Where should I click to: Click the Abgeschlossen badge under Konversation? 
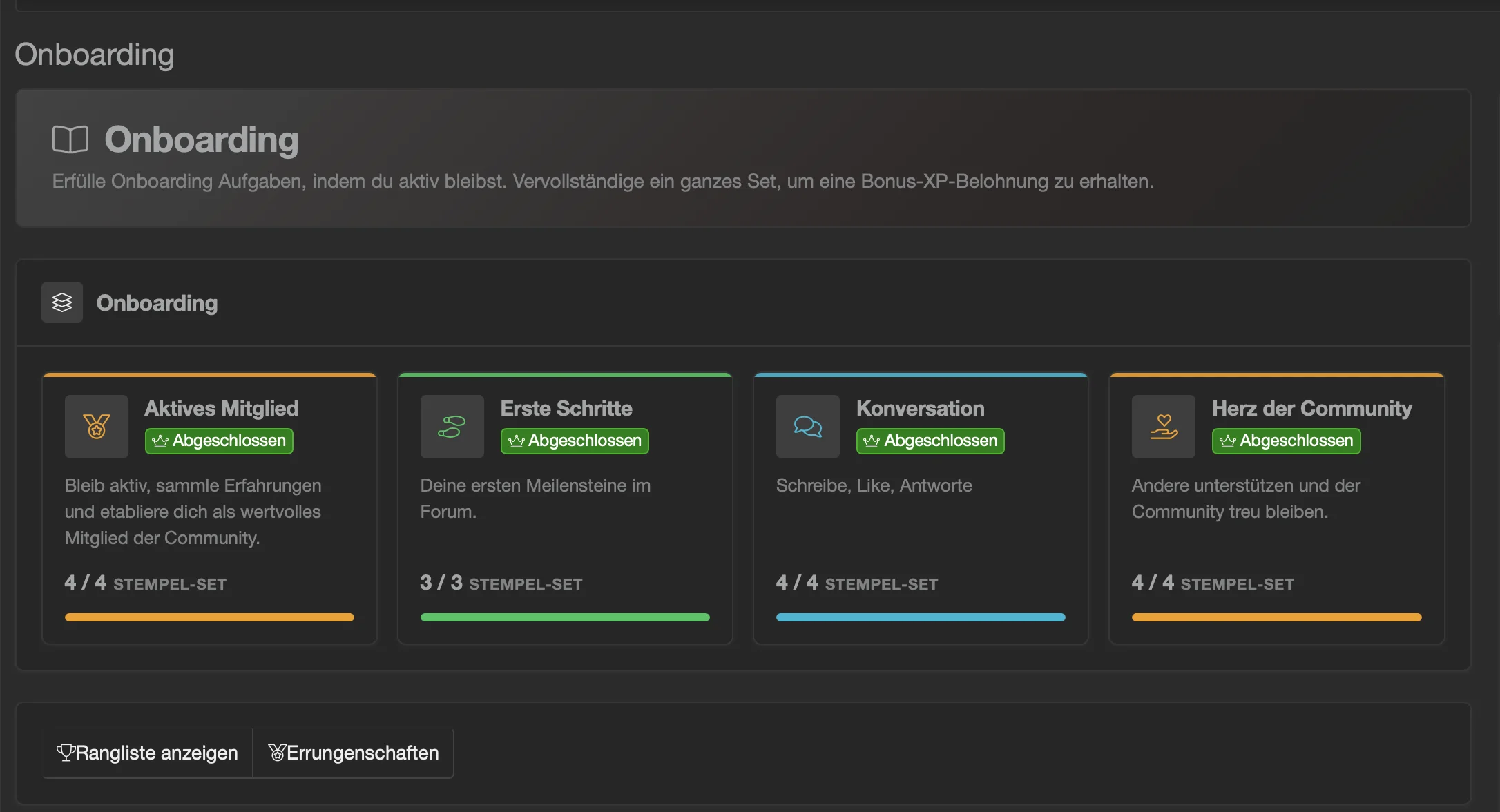(x=930, y=441)
